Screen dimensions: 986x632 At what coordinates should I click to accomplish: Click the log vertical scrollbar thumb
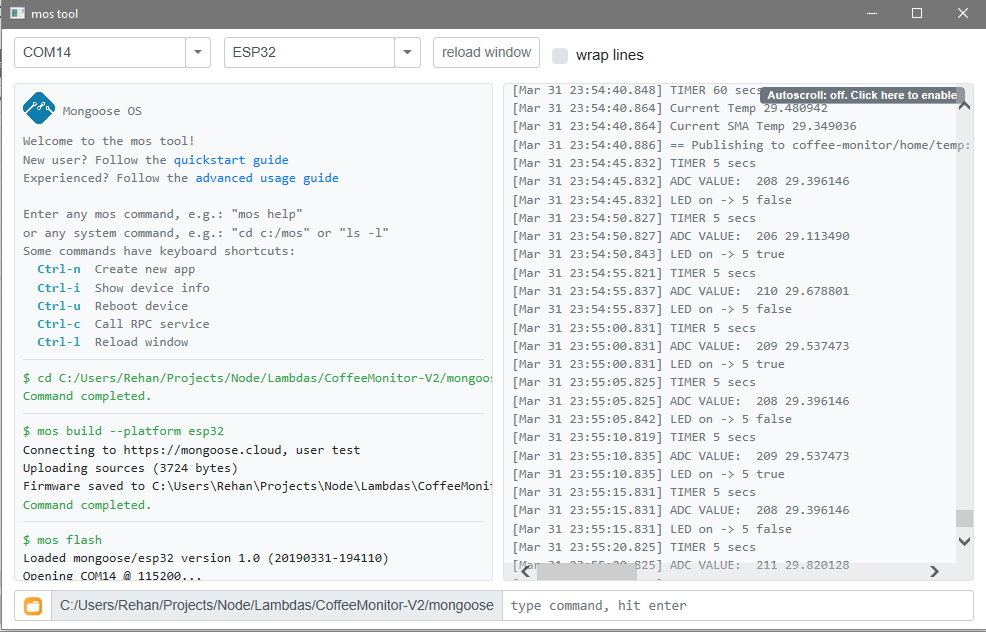pyautogui.click(x=964, y=518)
